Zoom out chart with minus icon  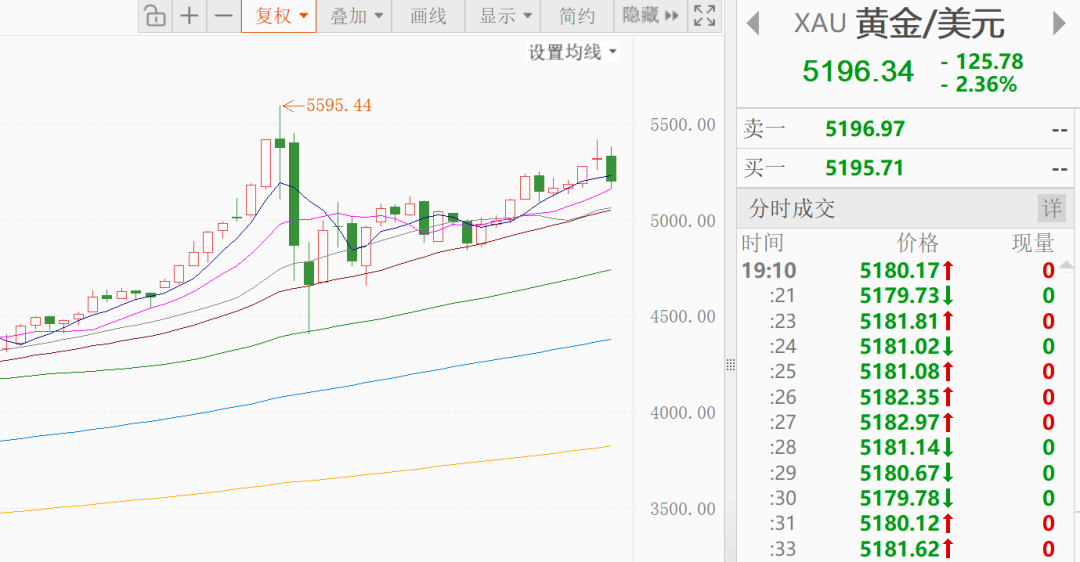[x=224, y=16]
